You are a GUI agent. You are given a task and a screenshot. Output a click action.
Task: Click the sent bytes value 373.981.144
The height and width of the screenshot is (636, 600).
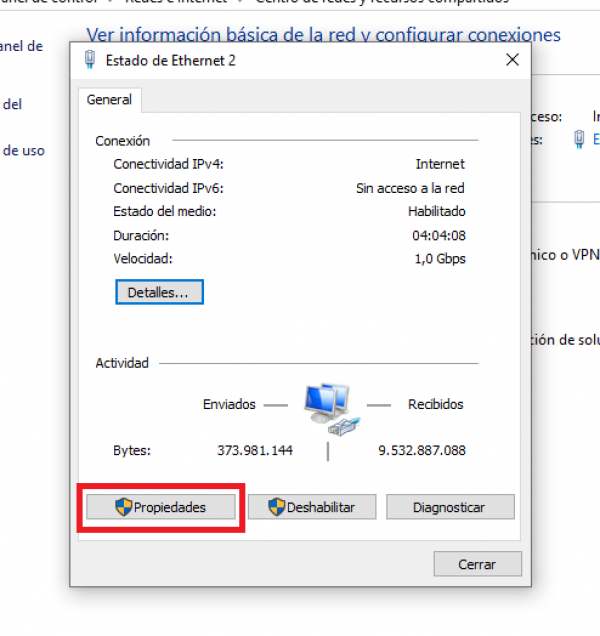click(x=255, y=451)
